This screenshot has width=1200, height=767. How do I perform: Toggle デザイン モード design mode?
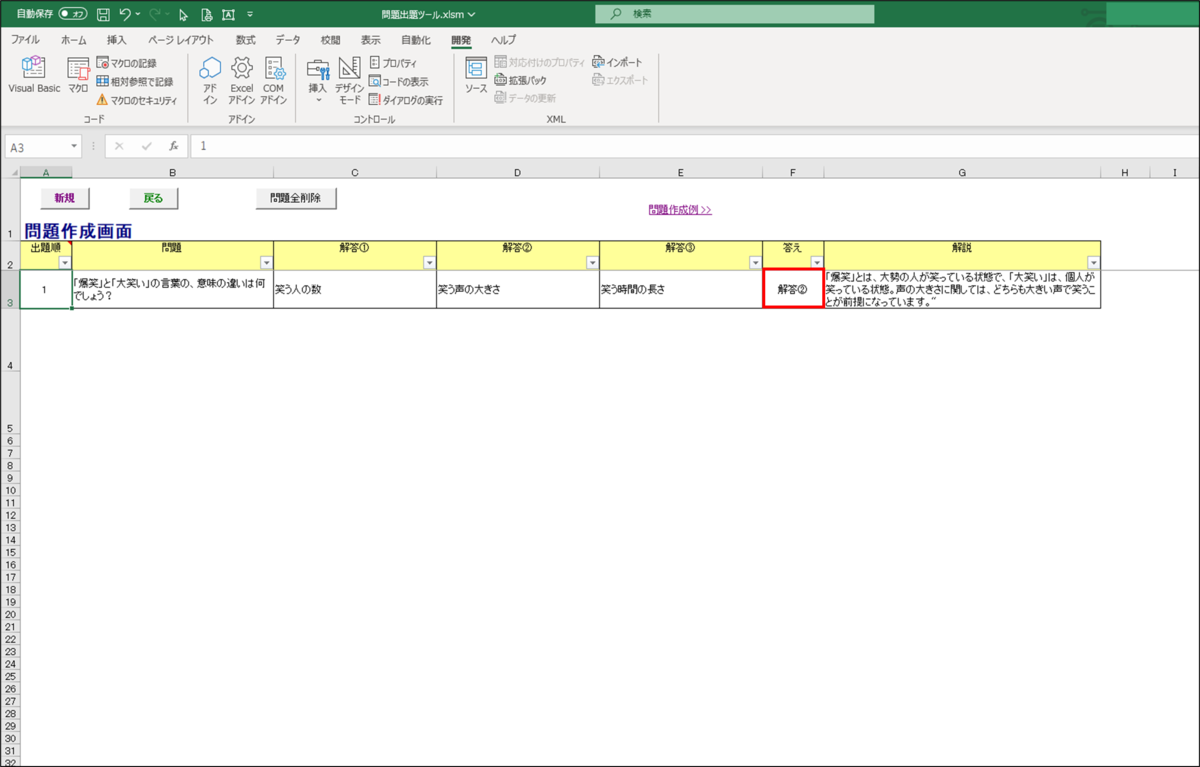[349, 80]
